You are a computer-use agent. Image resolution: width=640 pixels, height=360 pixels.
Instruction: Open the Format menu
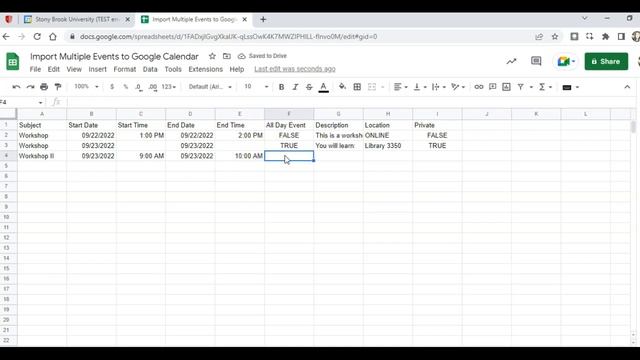pos(124,69)
